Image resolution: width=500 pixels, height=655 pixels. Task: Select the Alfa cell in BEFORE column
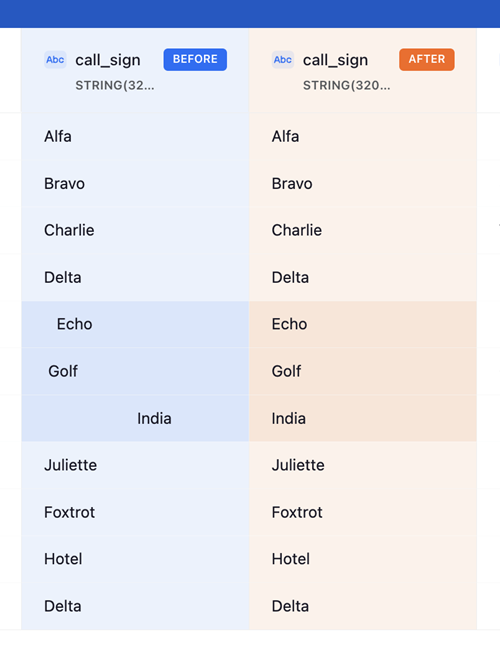click(x=135, y=137)
